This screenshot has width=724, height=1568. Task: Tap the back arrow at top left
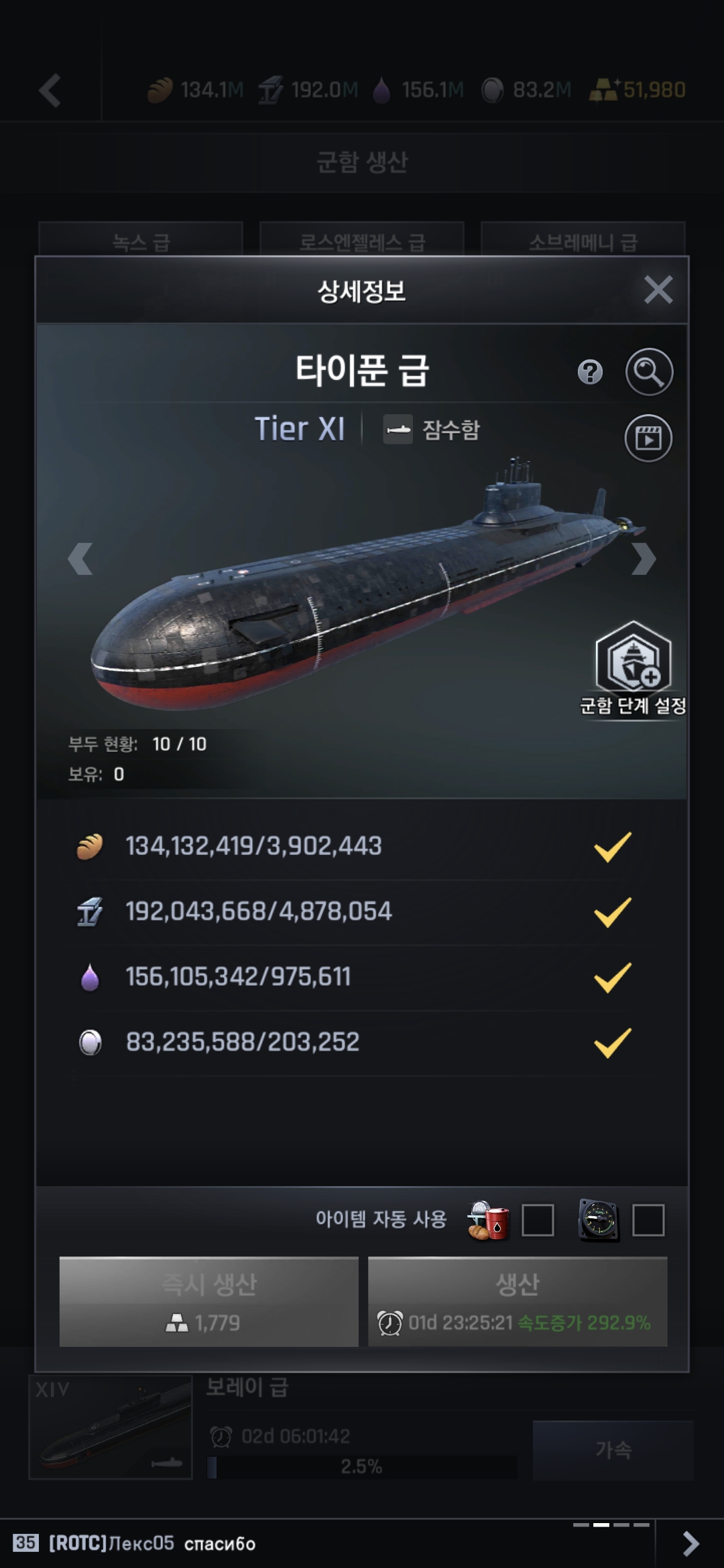click(x=51, y=90)
